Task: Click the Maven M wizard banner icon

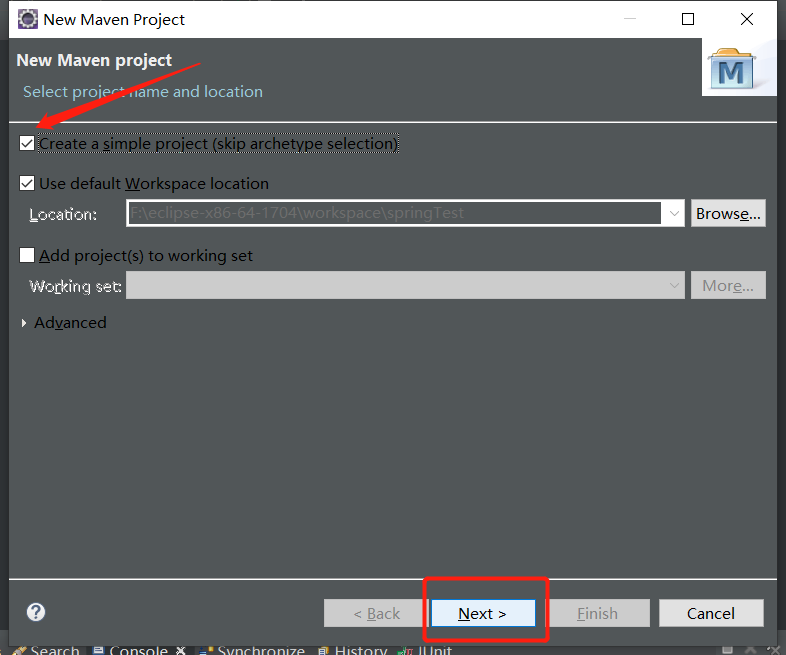Action: tap(731, 69)
